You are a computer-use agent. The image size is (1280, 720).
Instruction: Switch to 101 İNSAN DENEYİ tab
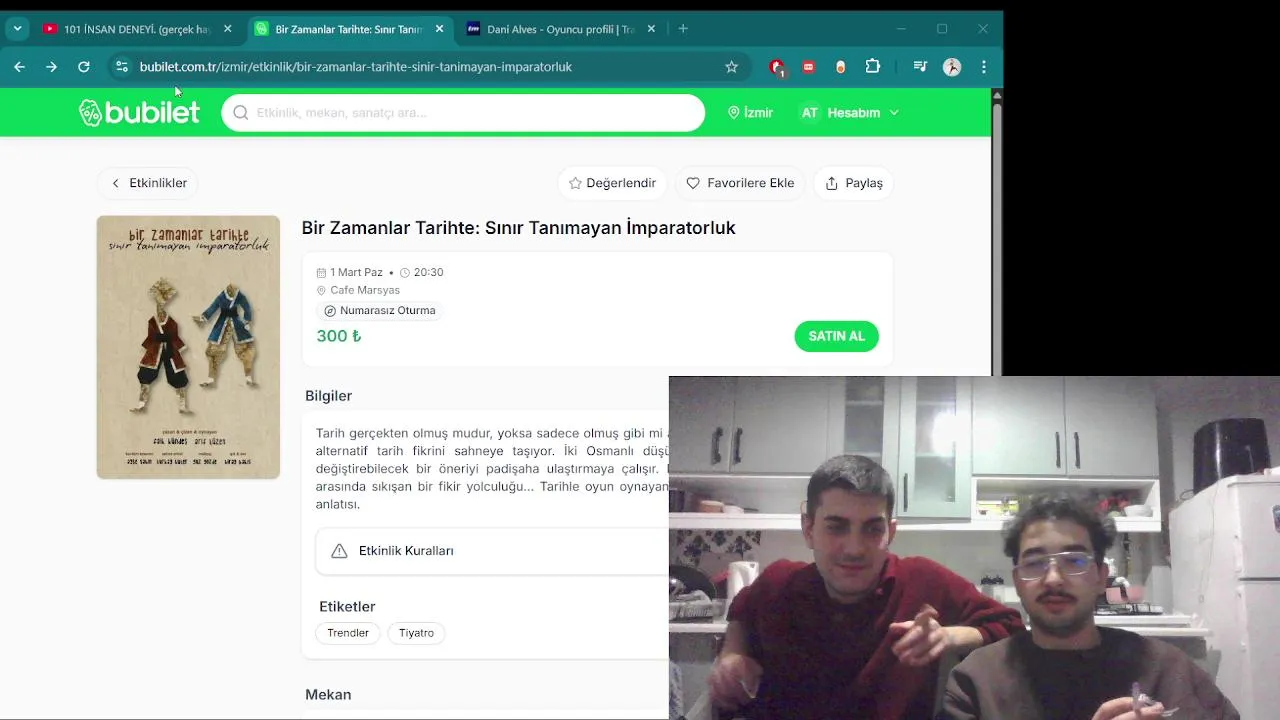coord(136,29)
